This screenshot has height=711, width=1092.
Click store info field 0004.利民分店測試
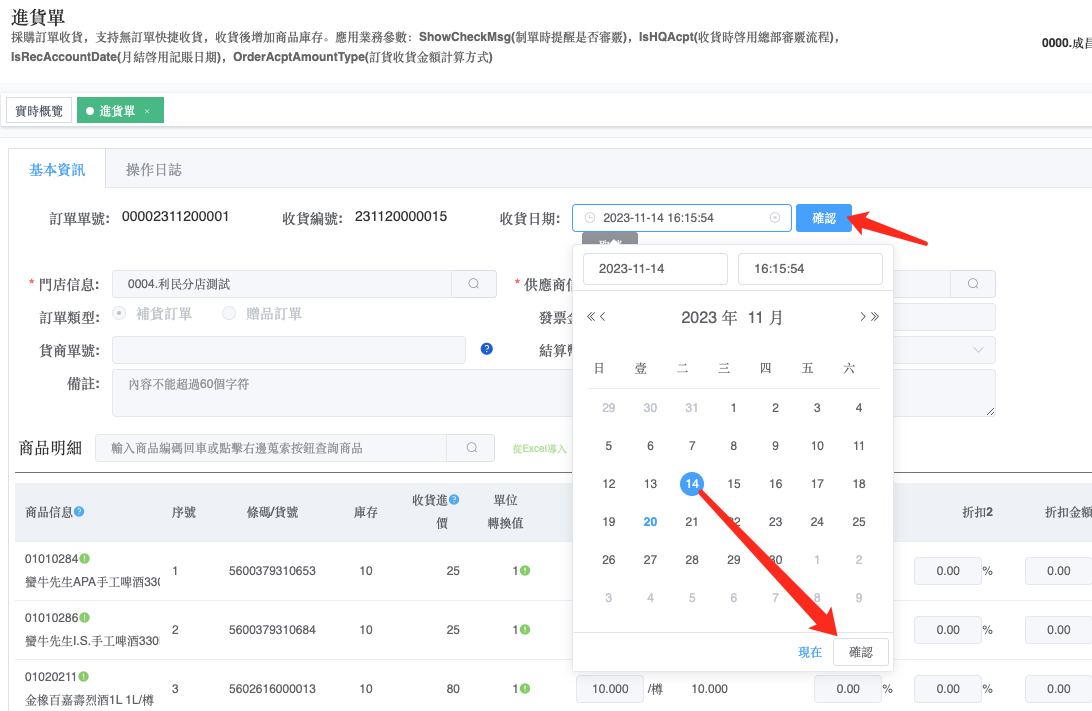pos(282,284)
